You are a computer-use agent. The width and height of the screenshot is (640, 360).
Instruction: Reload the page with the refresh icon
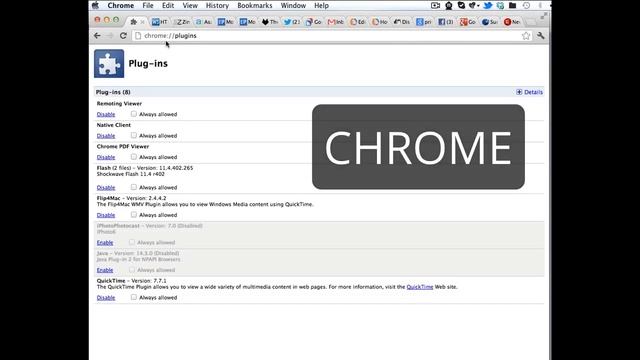click(123, 36)
